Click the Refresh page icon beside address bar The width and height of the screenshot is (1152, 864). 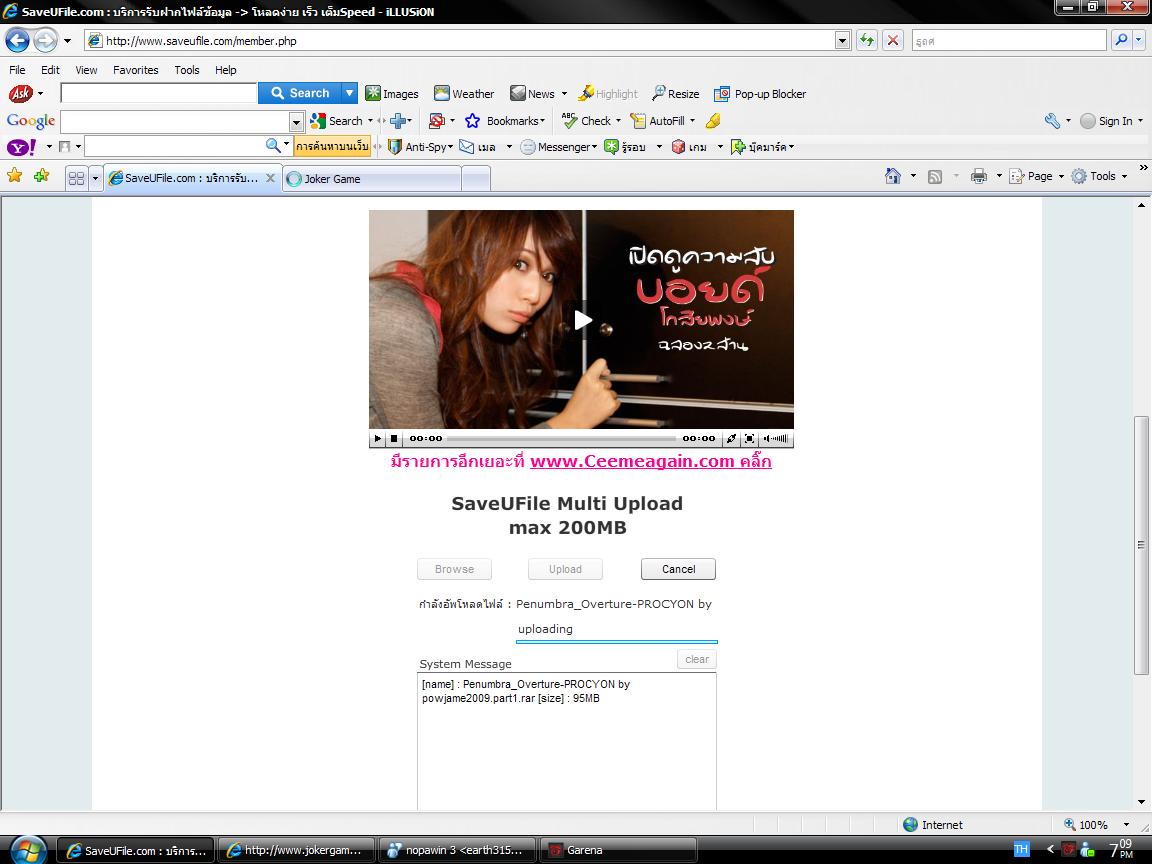(867, 40)
